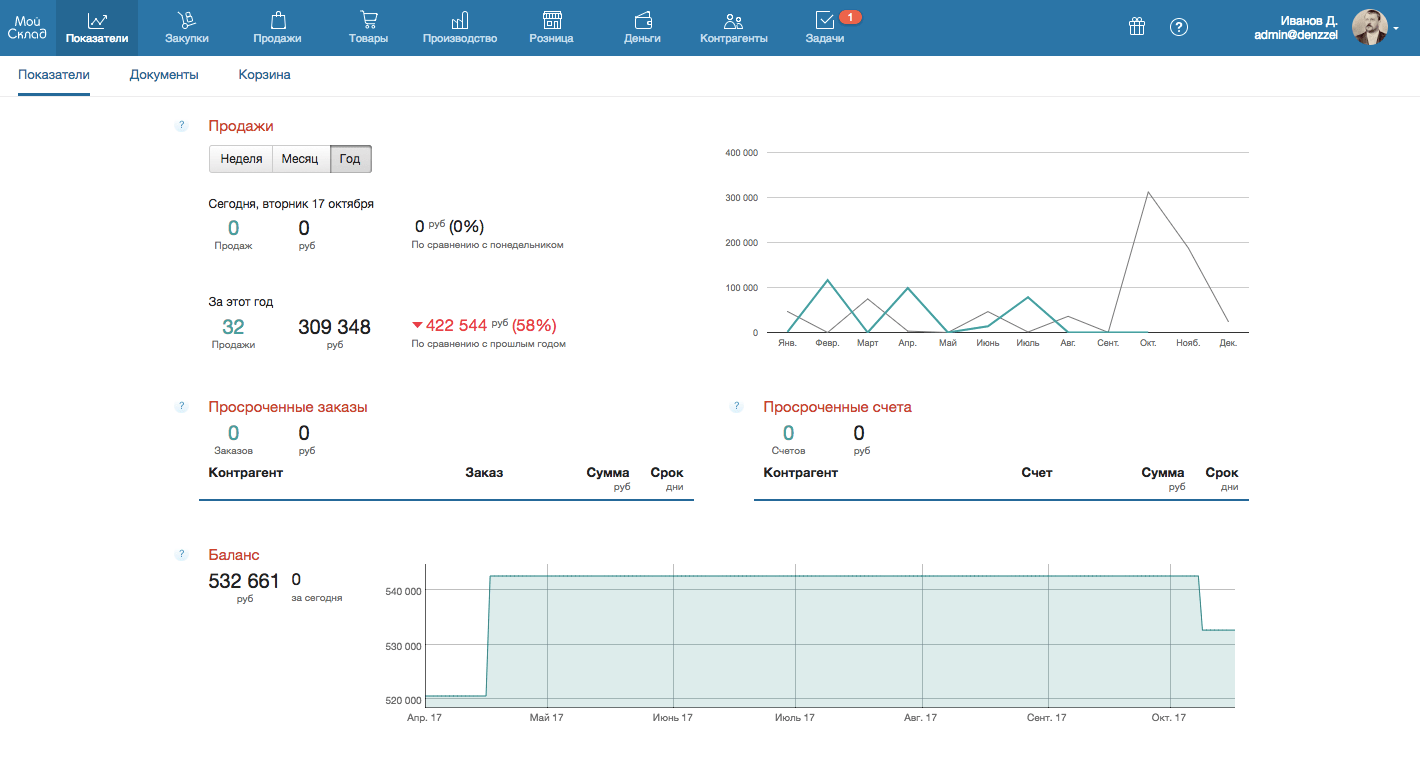Open the Производство section
Viewport: 1420px width, 766px height.
(460, 28)
